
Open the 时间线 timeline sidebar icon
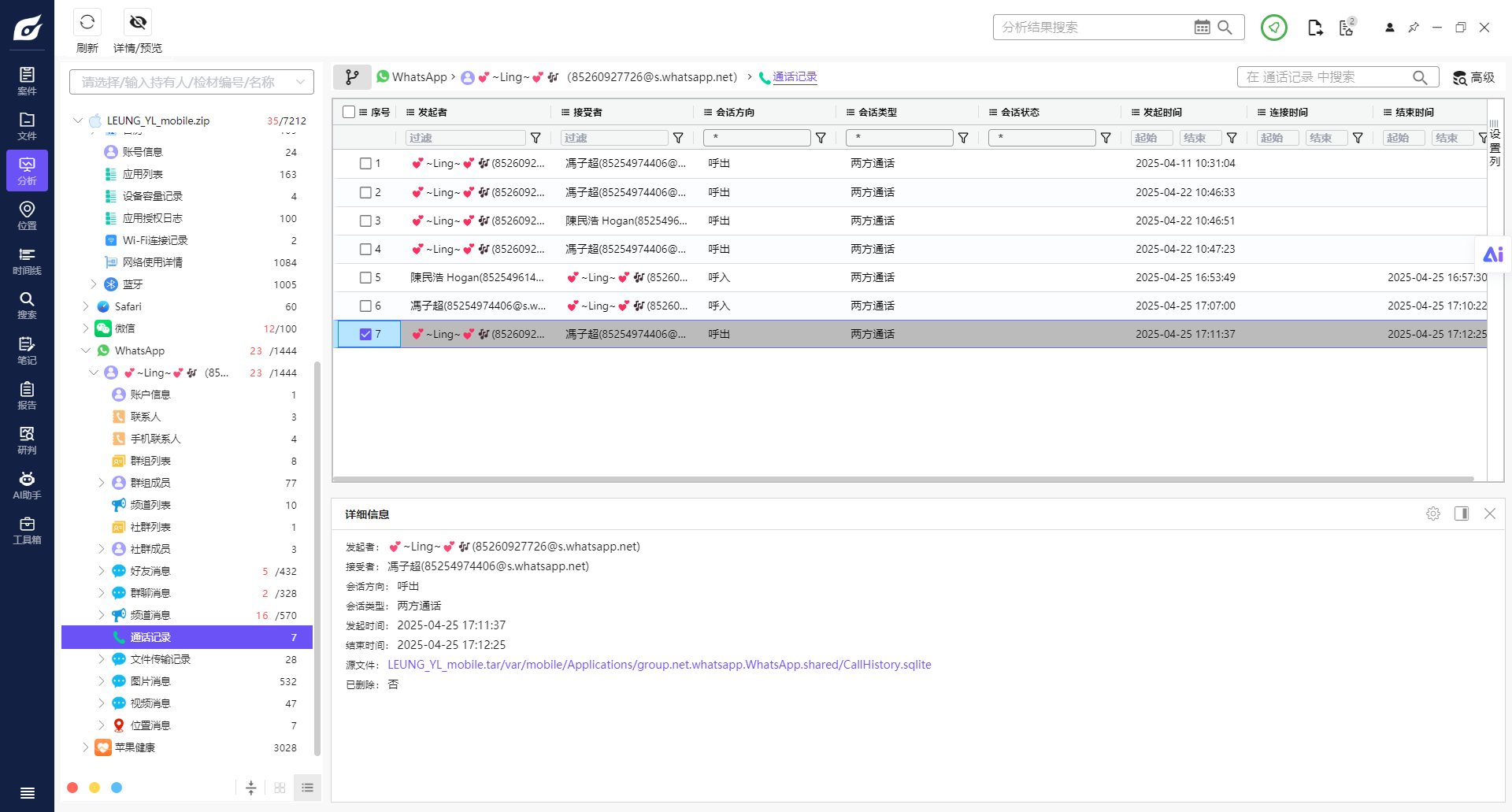pyautogui.click(x=27, y=261)
